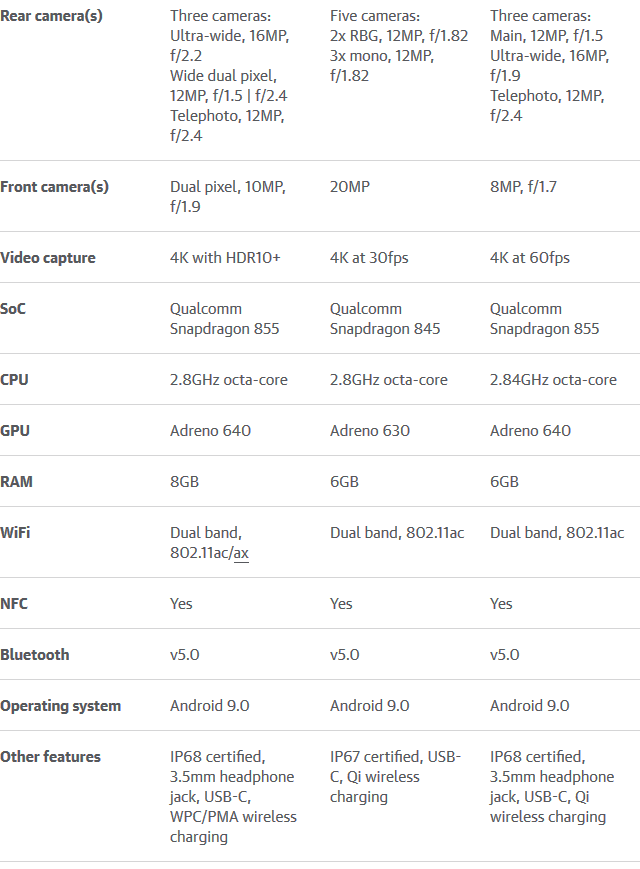Click the "SoC" row header

pyautogui.click(x=13, y=309)
